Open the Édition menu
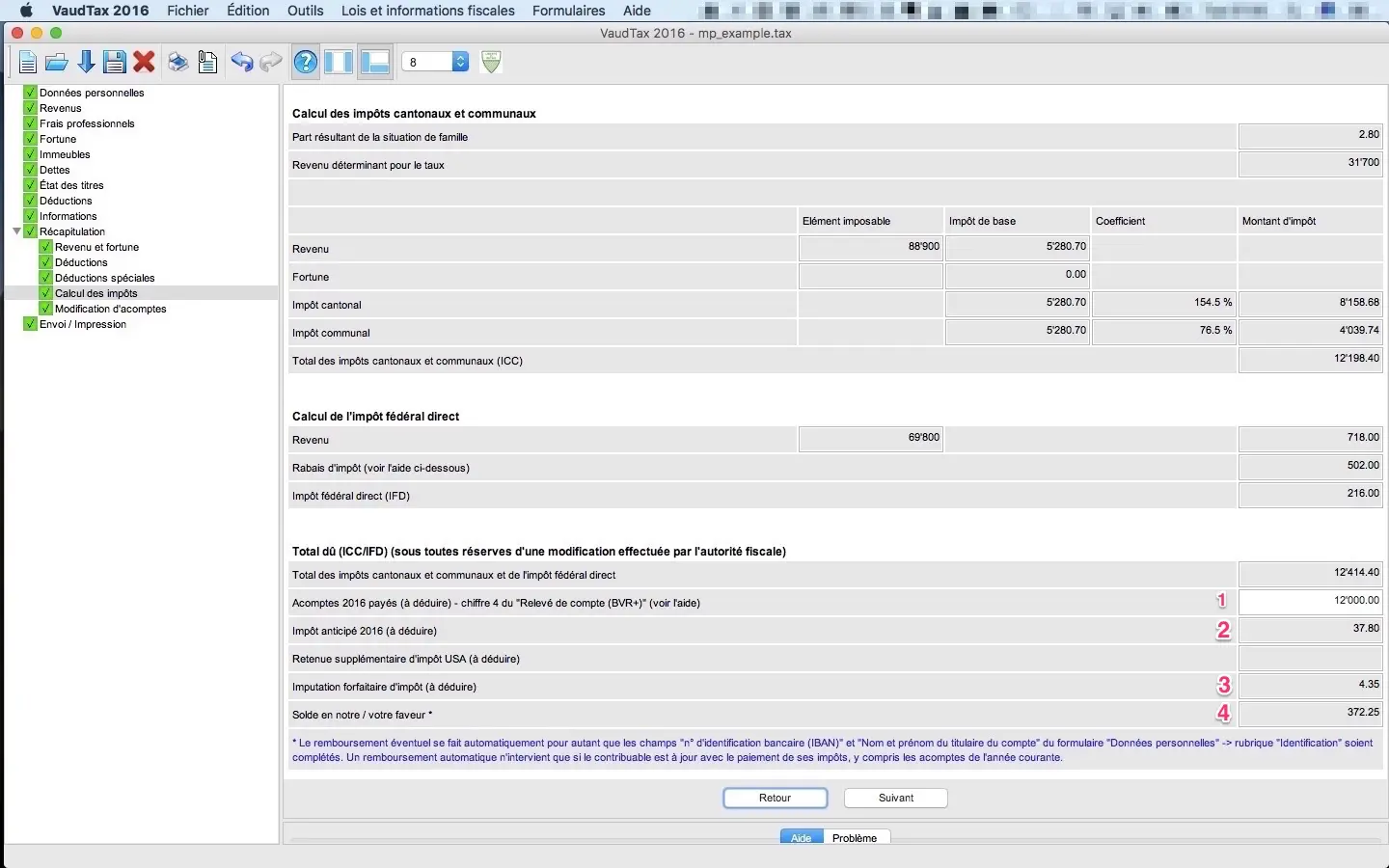1389x868 pixels. coord(248,11)
